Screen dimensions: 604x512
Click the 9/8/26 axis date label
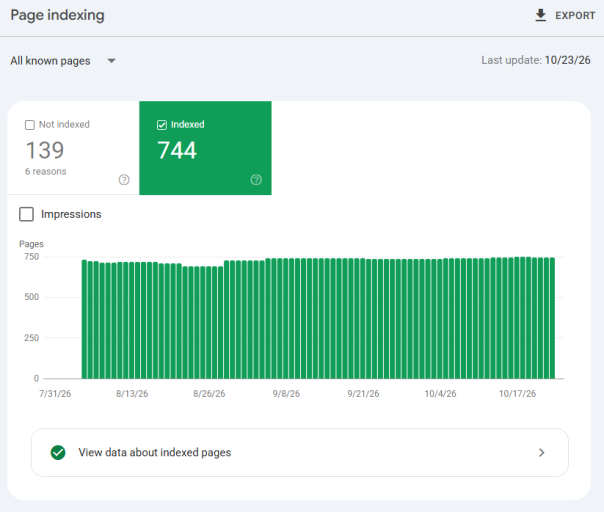(x=286, y=394)
